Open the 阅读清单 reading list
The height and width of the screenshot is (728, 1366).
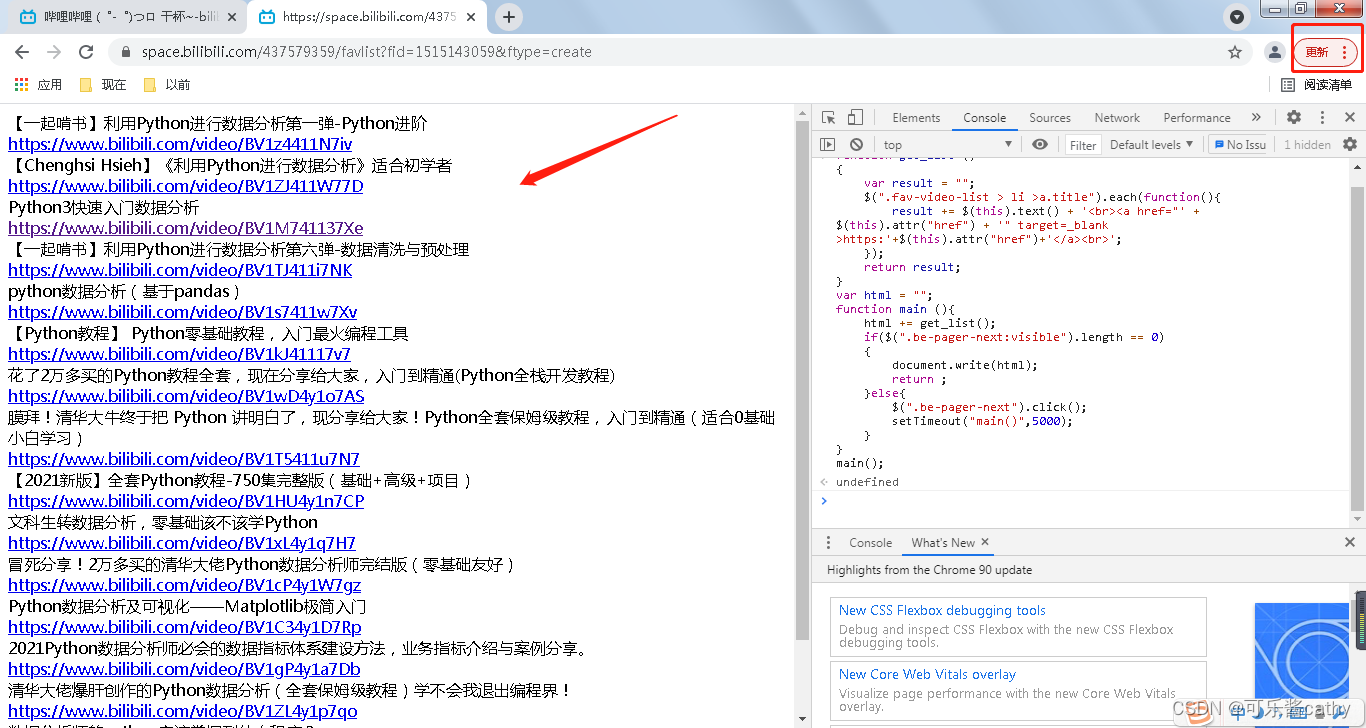1317,85
